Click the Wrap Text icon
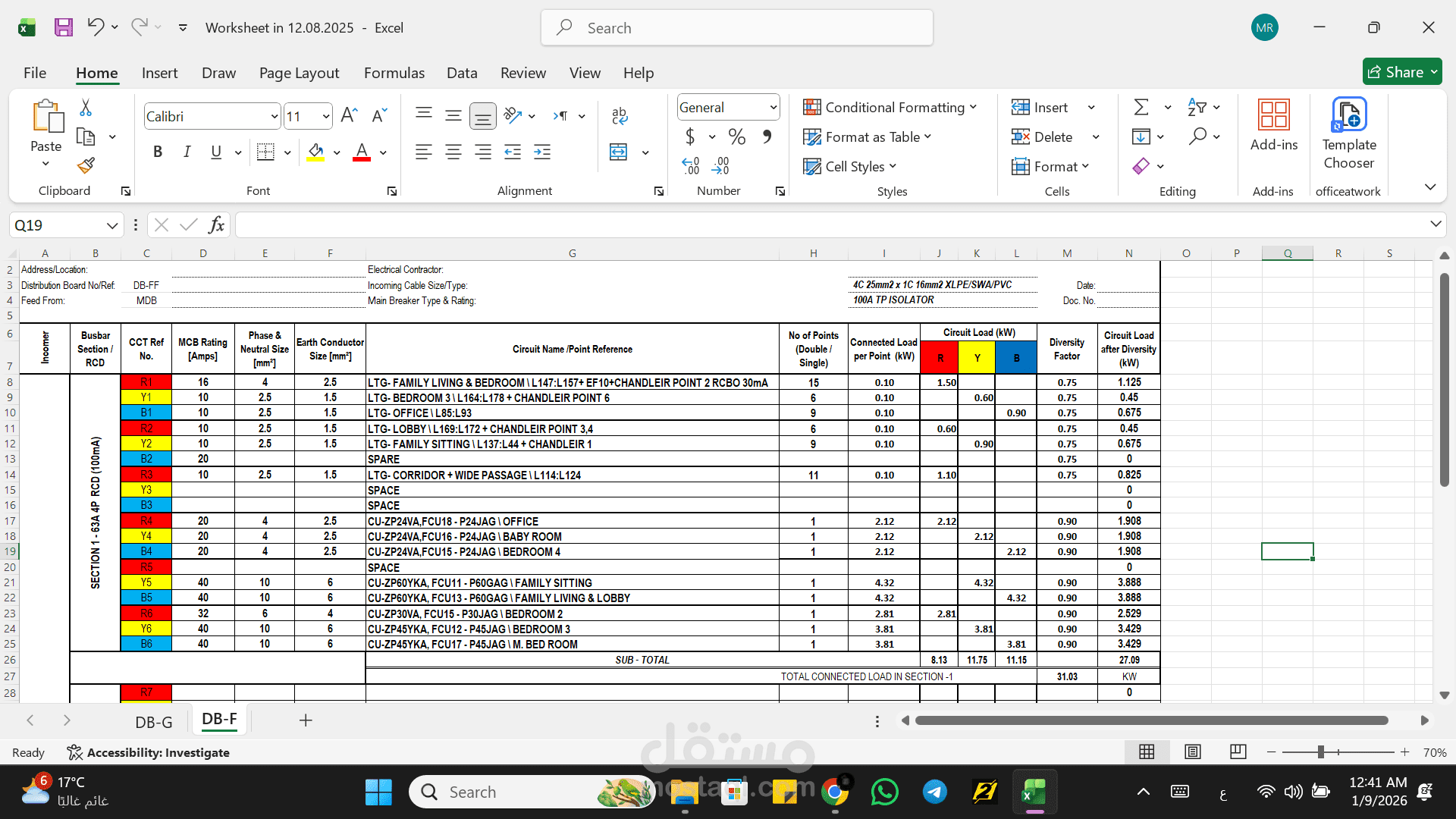This screenshot has height=819, width=1456. click(620, 115)
